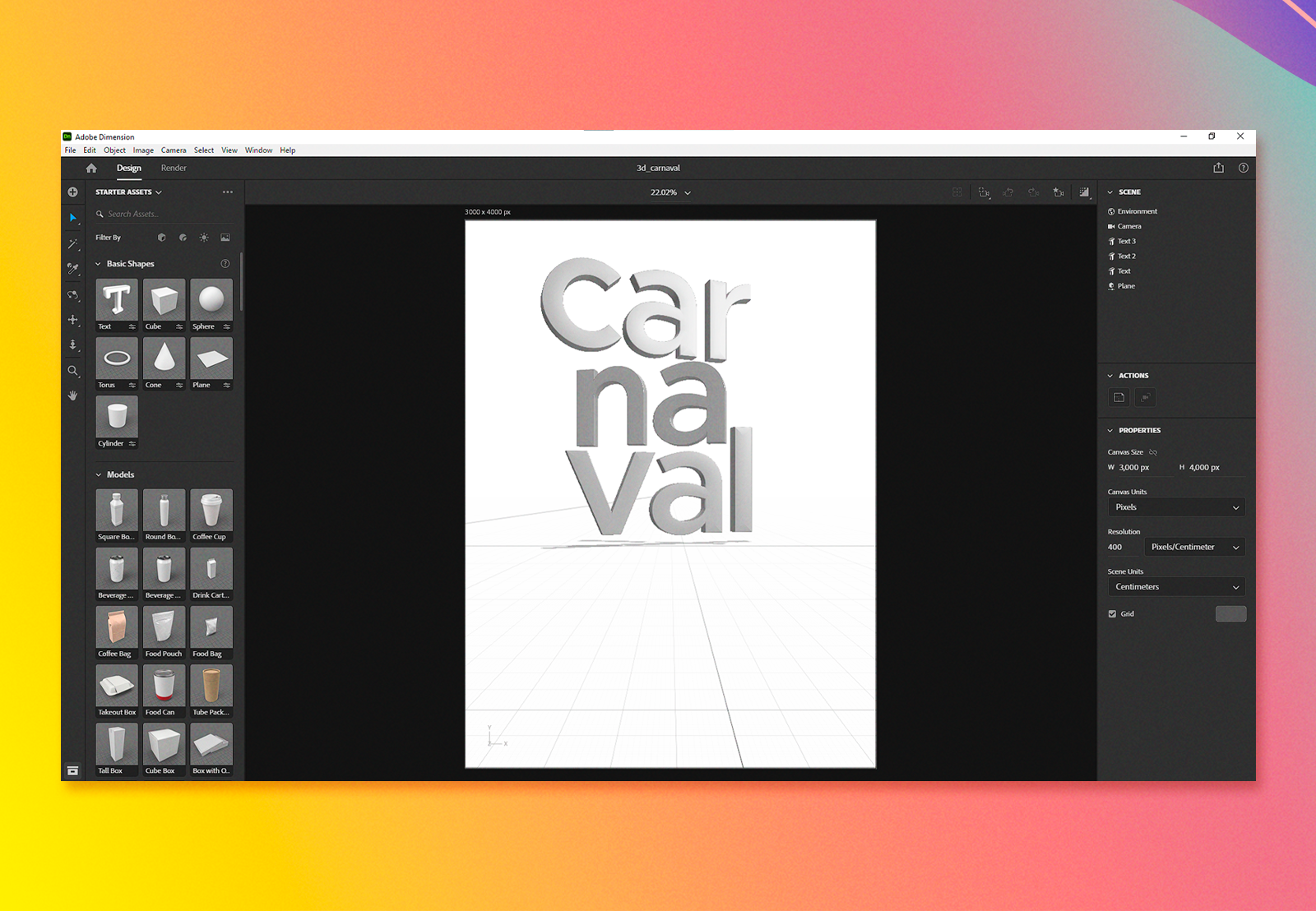
Task: Open the Scene Units Centimeters dropdown
Action: tap(1176, 587)
